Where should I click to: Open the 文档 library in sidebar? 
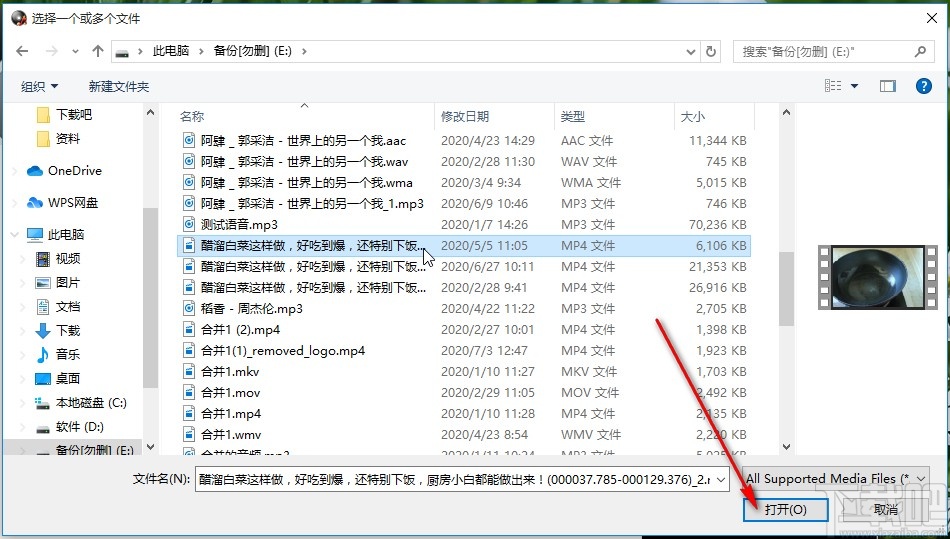coord(58,306)
